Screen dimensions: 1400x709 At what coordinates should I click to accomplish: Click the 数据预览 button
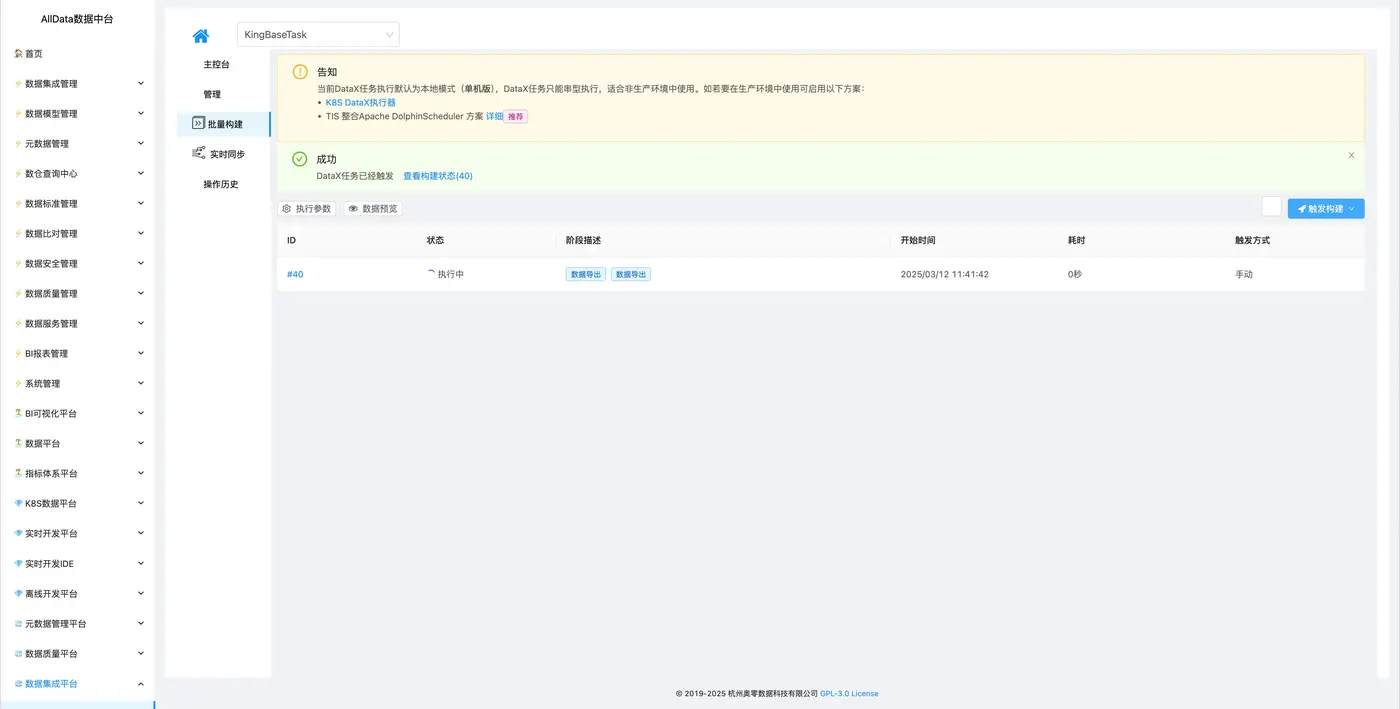[373, 209]
